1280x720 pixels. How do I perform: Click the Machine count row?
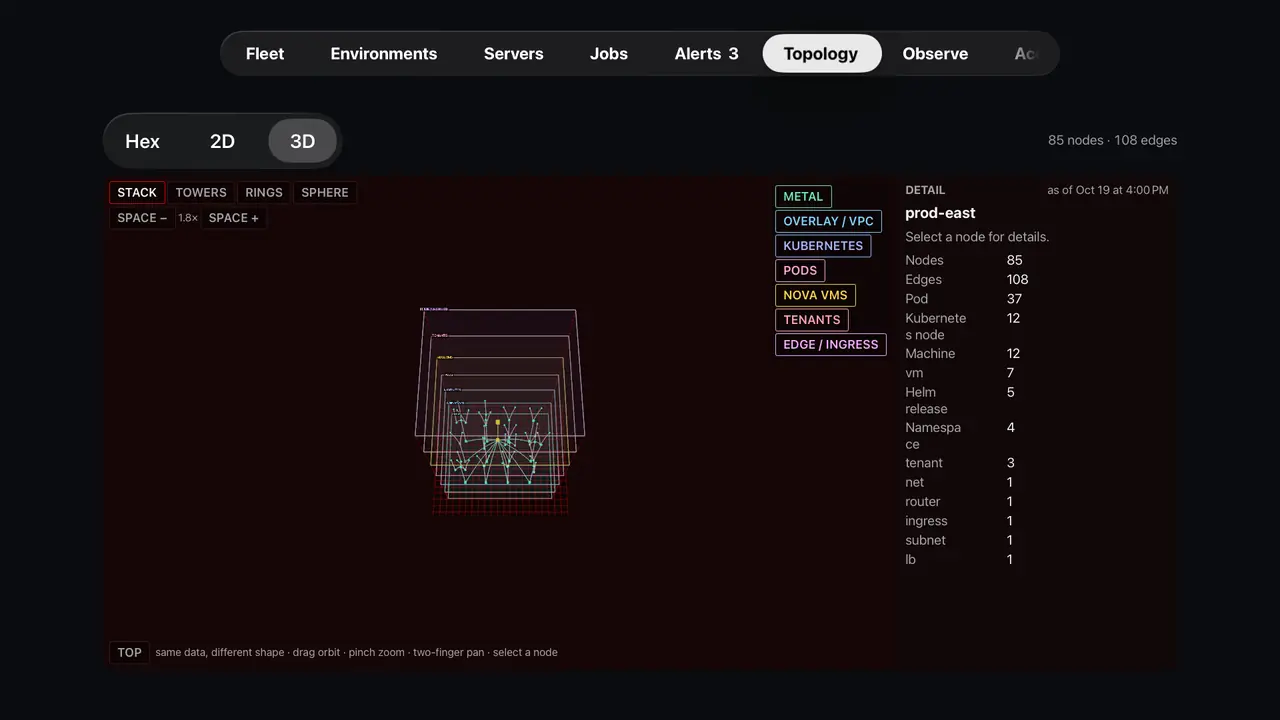pyautogui.click(x=1037, y=354)
